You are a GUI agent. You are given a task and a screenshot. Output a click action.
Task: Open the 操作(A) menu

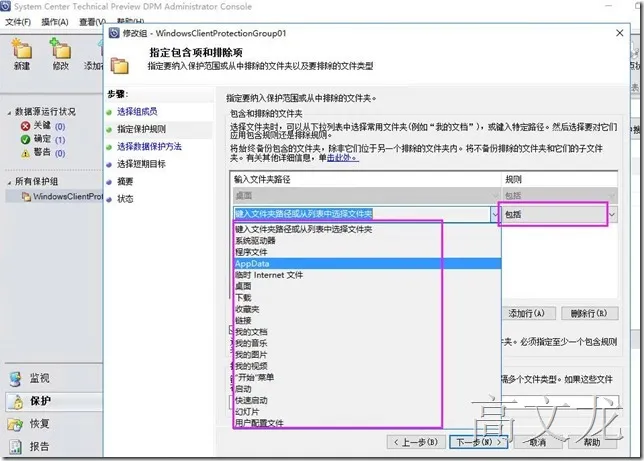(x=54, y=22)
